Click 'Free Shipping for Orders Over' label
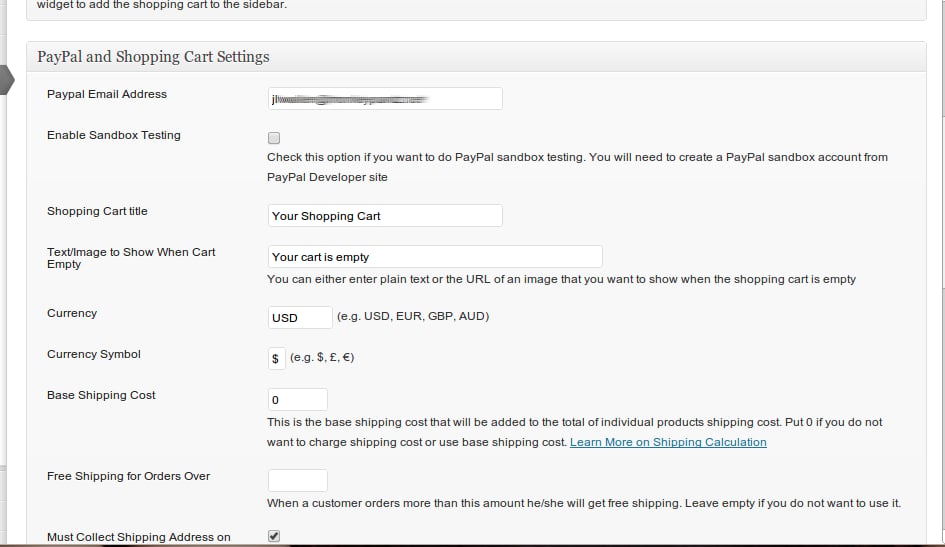945x547 pixels. click(x=128, y=476)
